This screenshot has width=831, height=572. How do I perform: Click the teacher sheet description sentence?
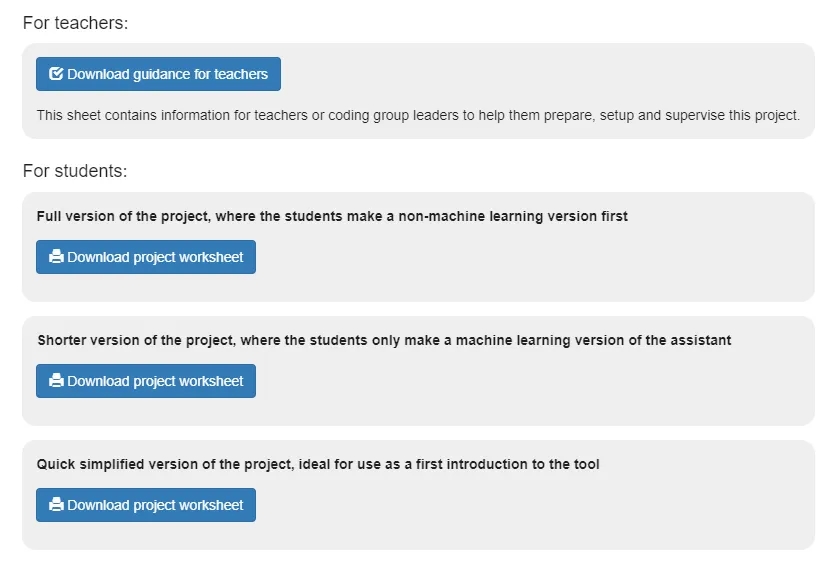point(418,115)
